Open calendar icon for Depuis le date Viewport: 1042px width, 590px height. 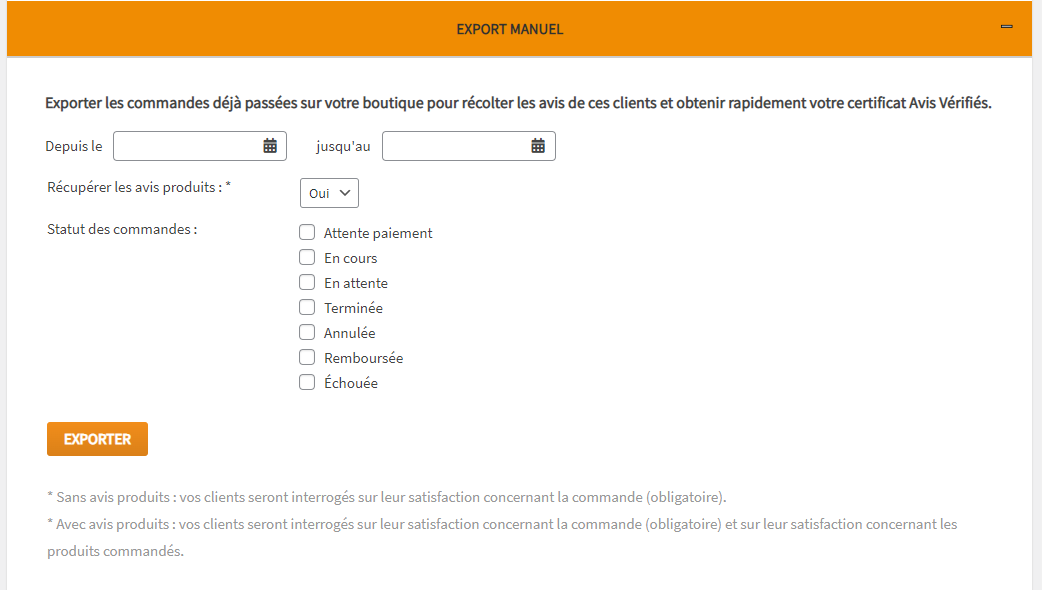[x=270, y=146]
